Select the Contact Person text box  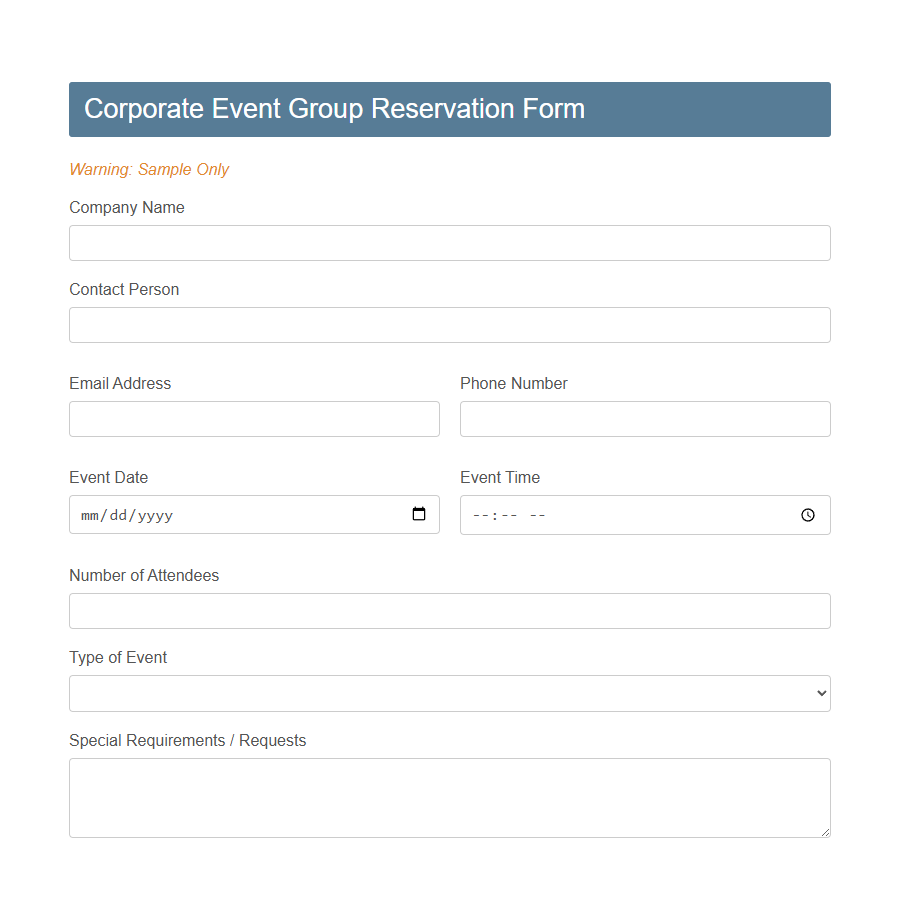[450, 325]
